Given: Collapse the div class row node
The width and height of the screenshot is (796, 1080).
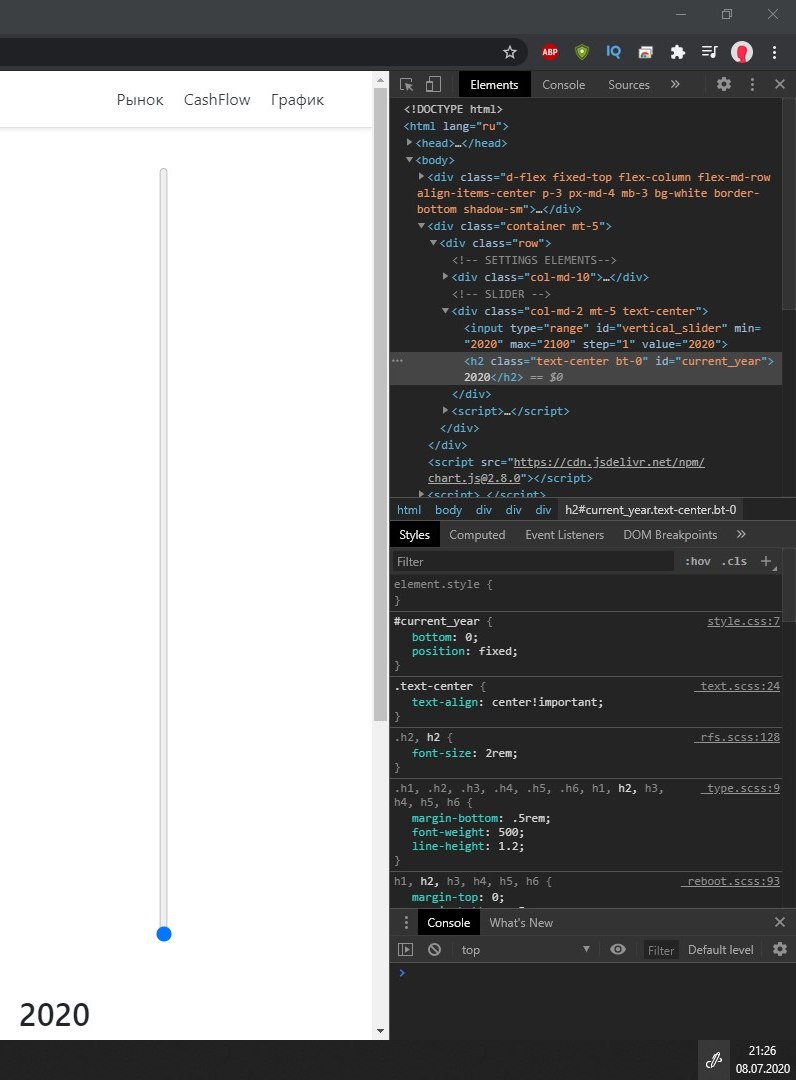Looking at the screenshot, I should [433, 242].
